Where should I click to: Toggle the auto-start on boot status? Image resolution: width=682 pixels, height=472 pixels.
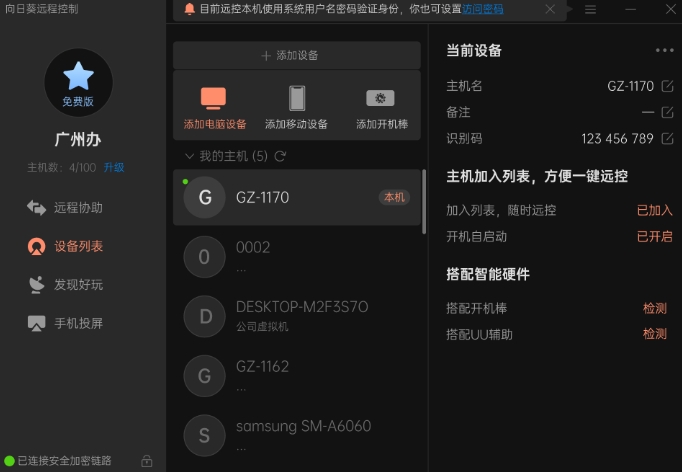click(655, 237)
